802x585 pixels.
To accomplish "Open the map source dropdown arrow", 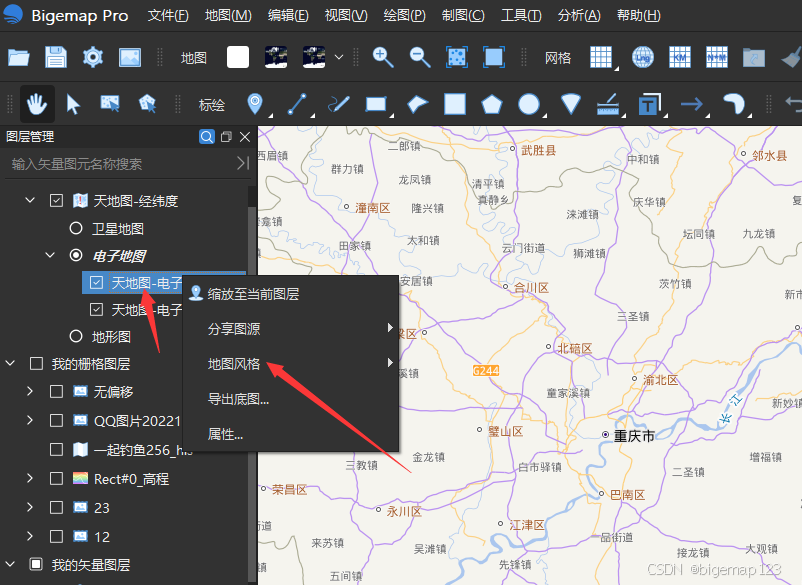I will point(339,57).
